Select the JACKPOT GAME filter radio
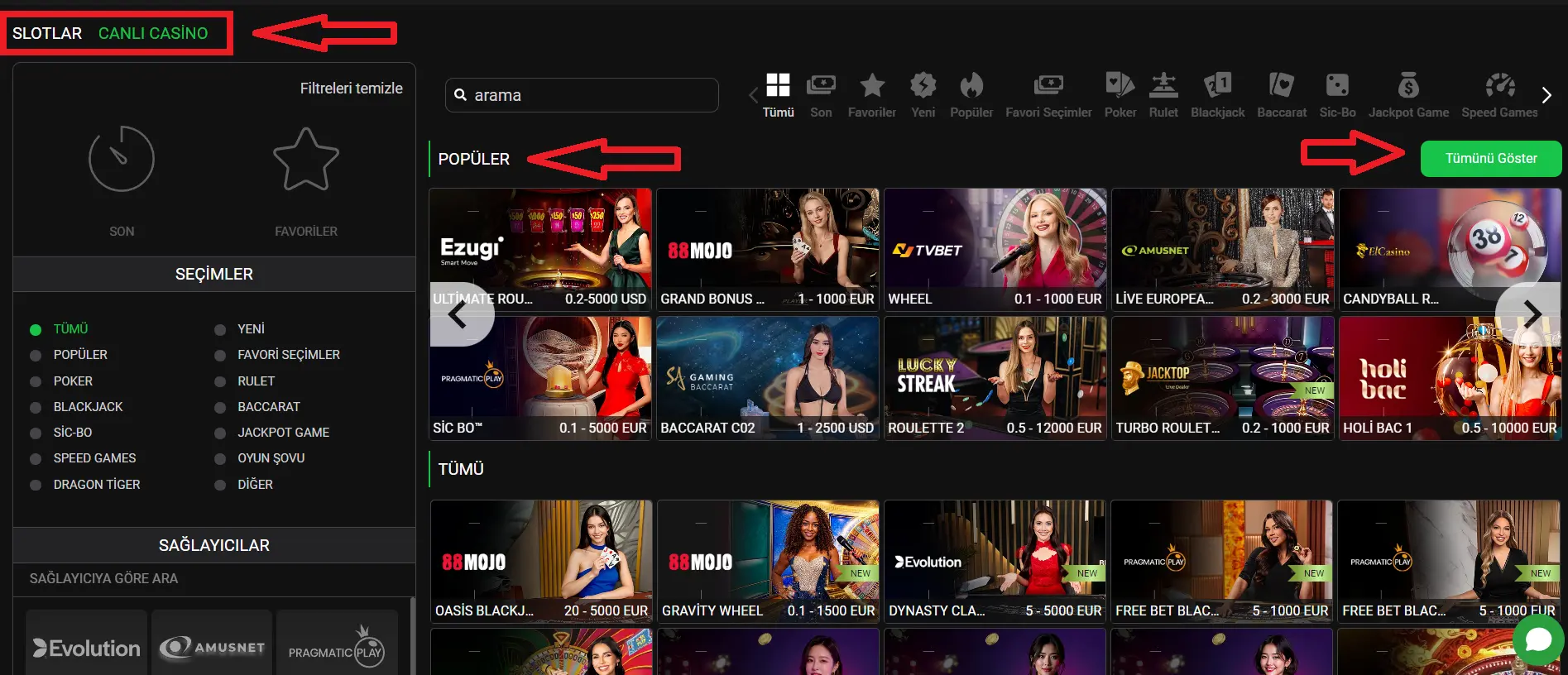Screen dimensions: 1568x675 (220, 433)
